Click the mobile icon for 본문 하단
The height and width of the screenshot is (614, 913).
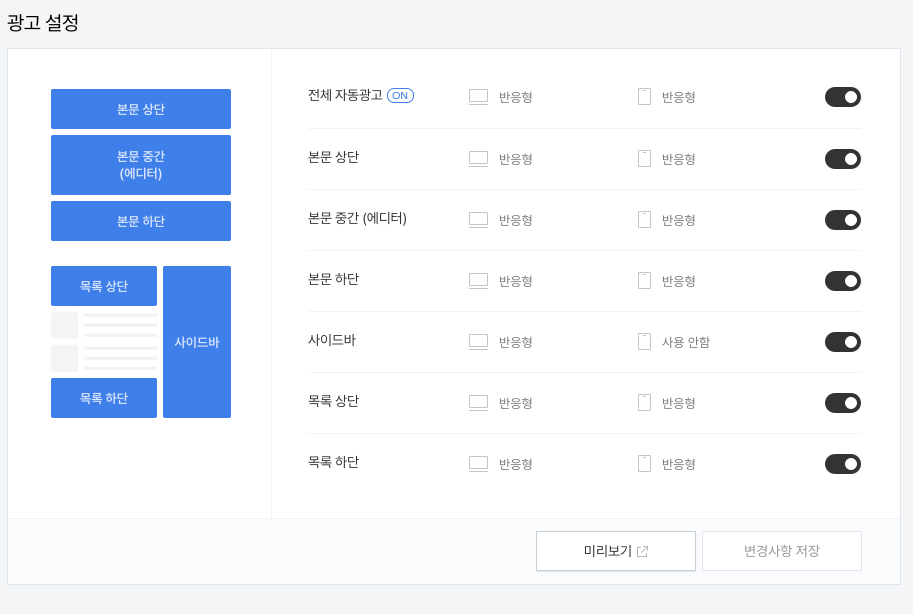click(x=644, y=281)
